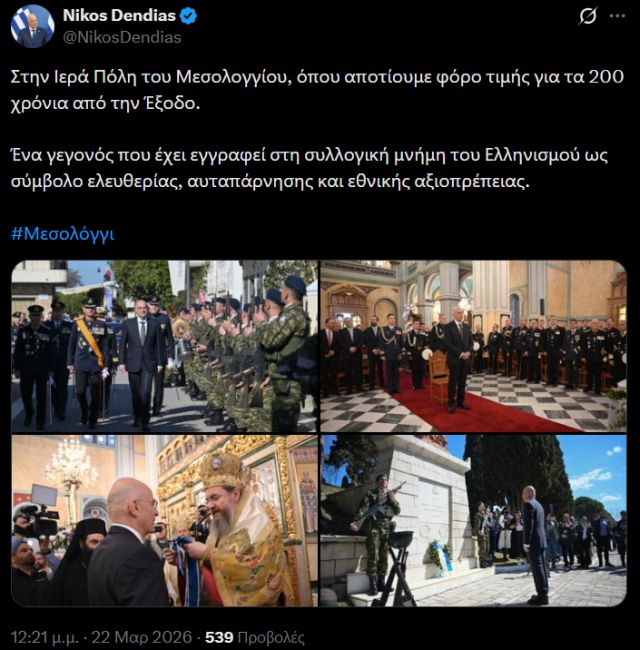
Task: Open the military honor guard parade photo
Action: [x=165, y=346]
